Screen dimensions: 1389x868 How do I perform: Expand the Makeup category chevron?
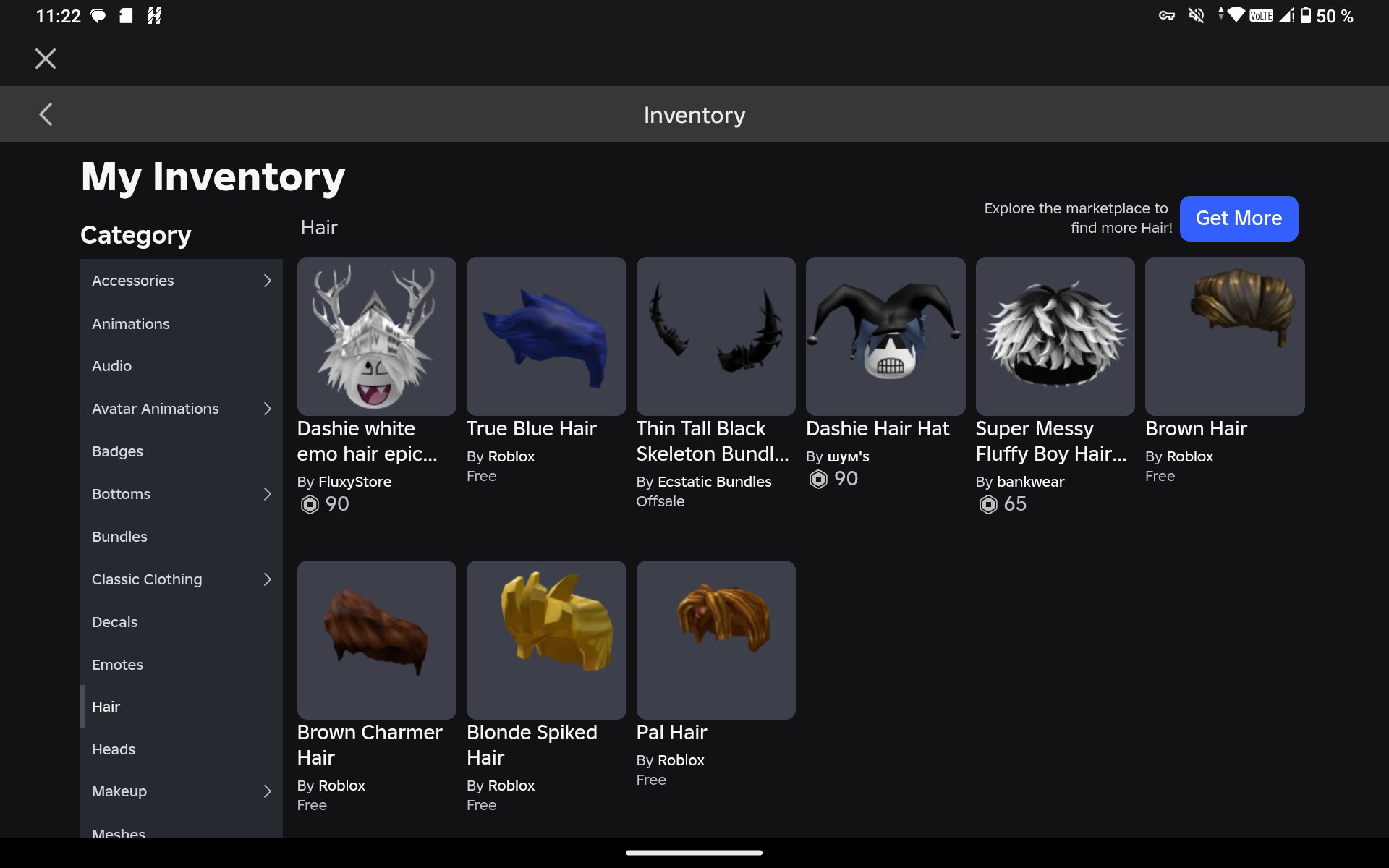(267, 791)
